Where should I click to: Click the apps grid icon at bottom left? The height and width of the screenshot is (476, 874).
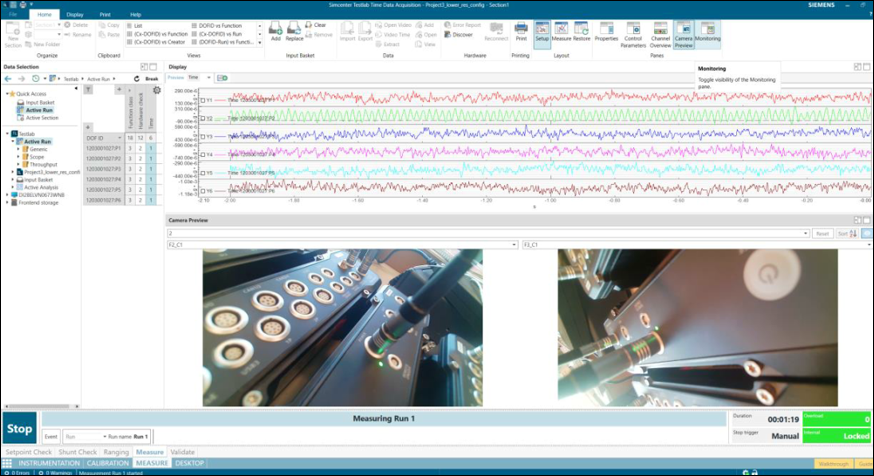(x=7, y=463)
